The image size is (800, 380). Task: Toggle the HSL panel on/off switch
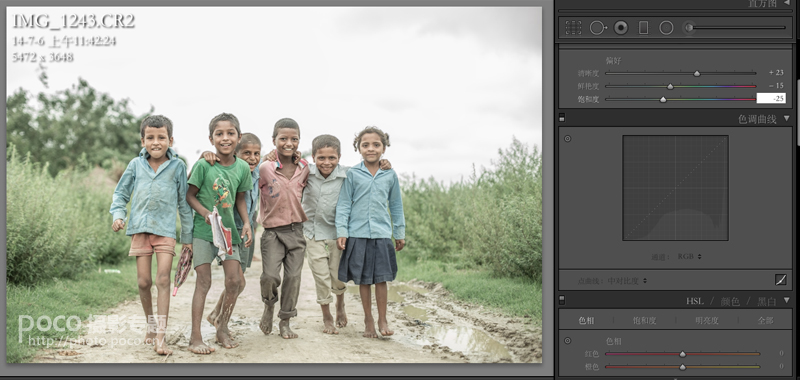click(562, 300)
